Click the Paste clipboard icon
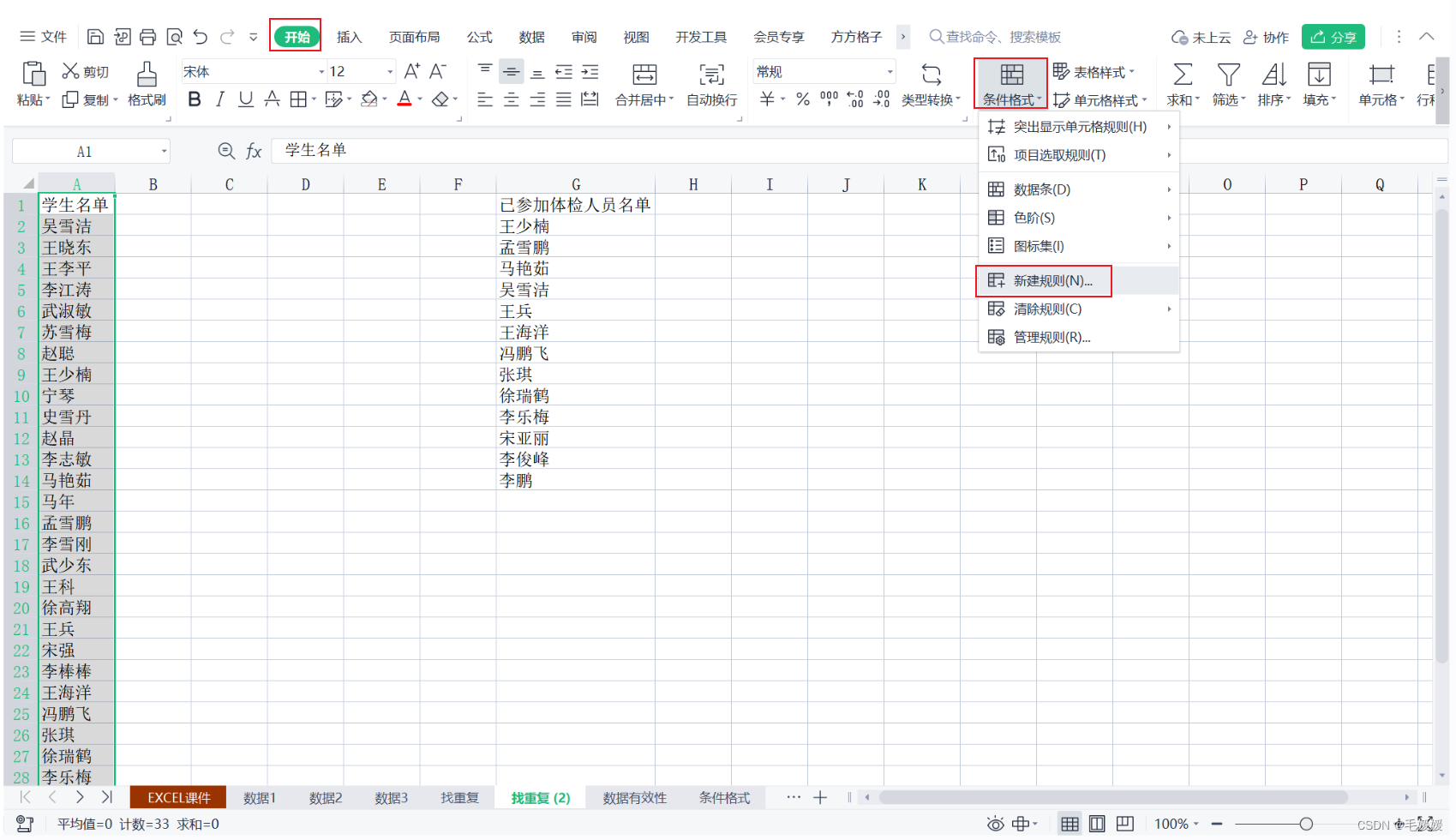 click(x=33, y=74)
